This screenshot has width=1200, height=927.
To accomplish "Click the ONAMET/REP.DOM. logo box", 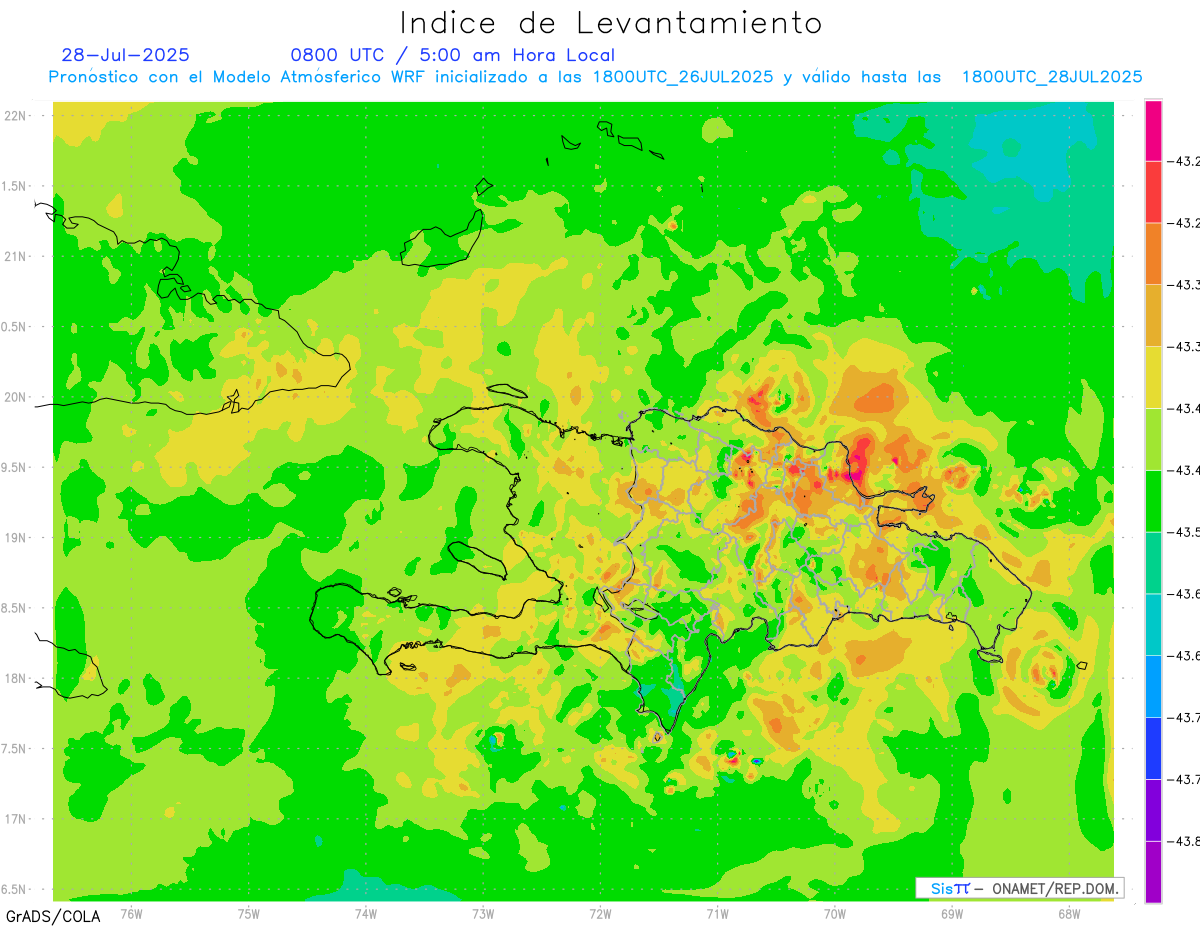I will click(1019, 888).
